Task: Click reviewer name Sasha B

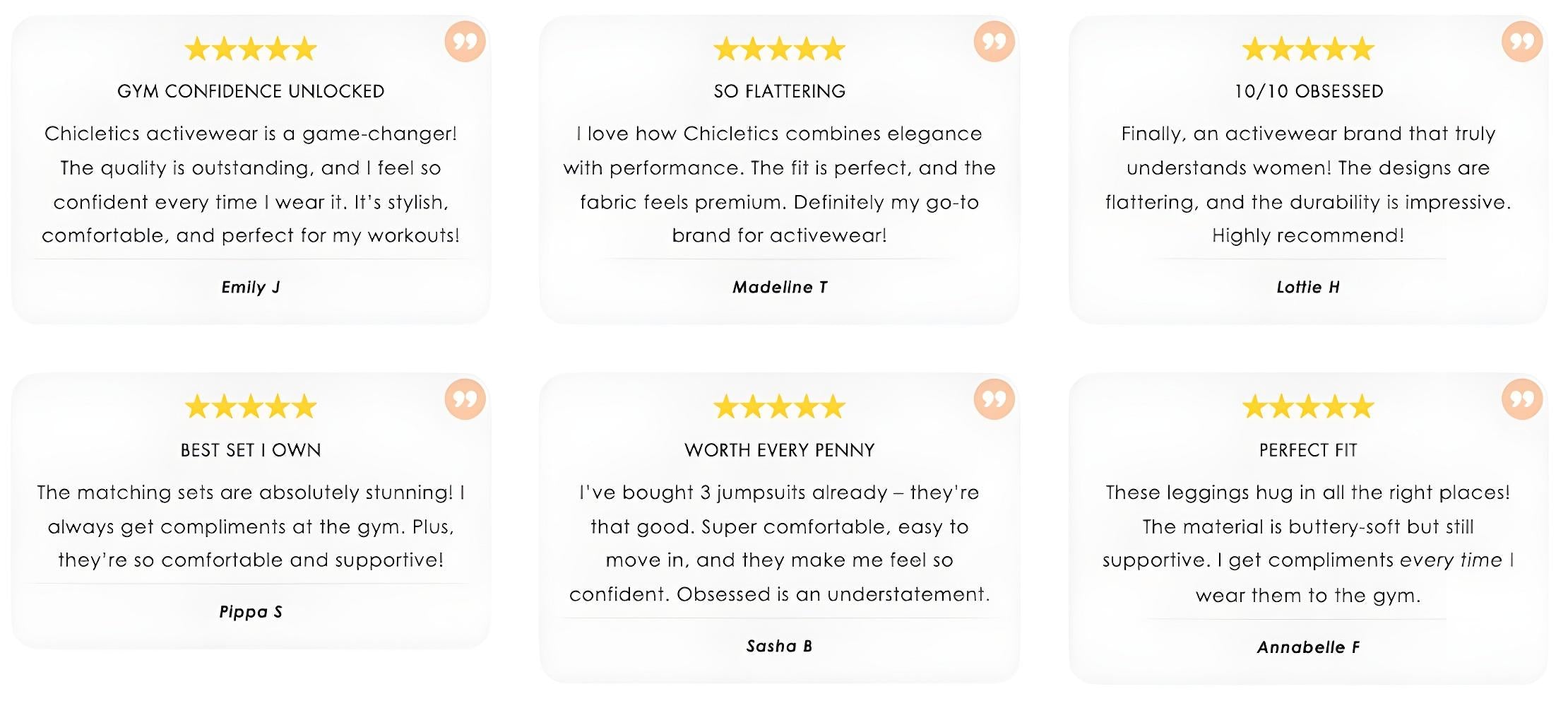Action: click(780, 646)
